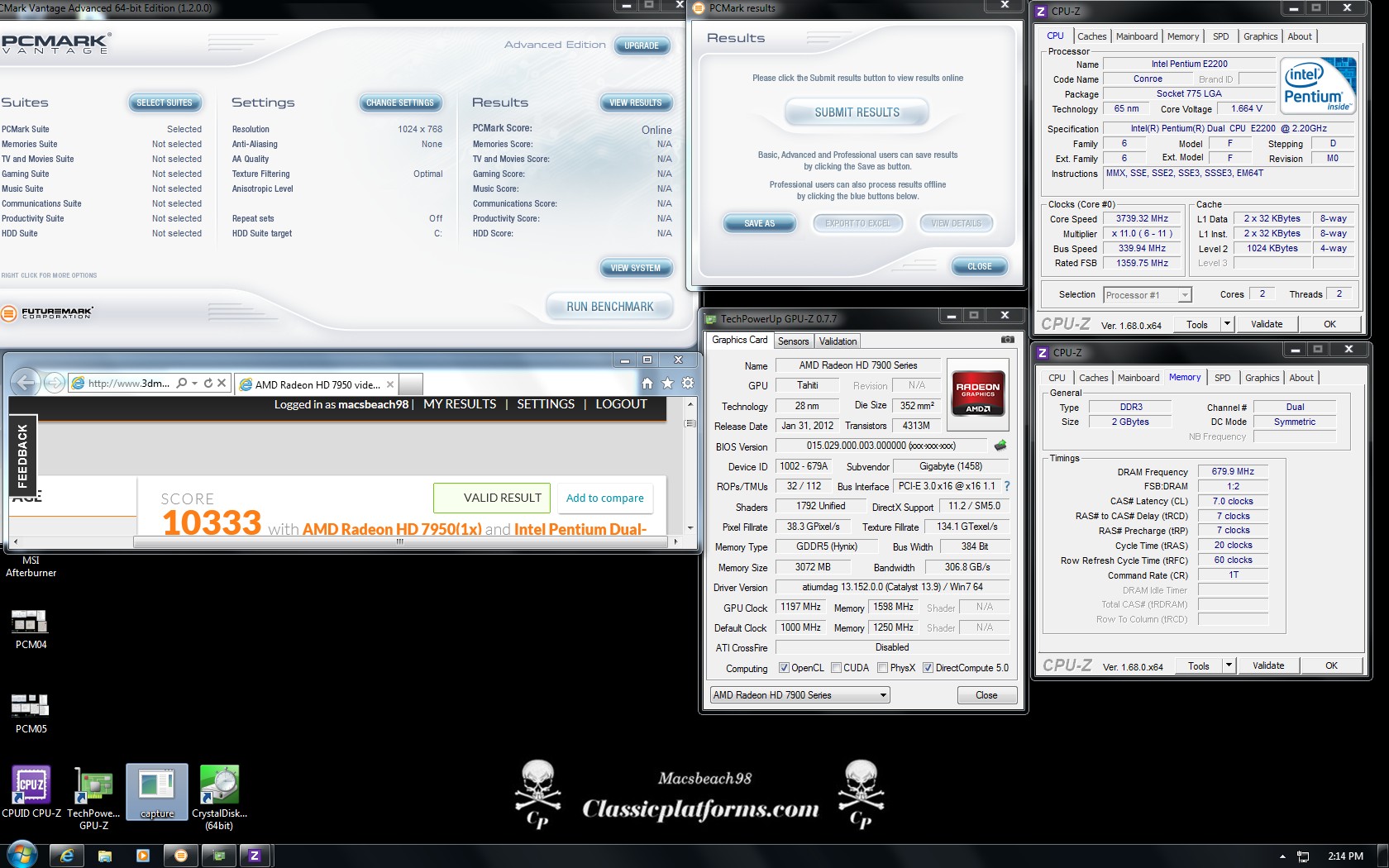Click the View System button
This screenshot has height=868, width=1389.
pos(636,268)
